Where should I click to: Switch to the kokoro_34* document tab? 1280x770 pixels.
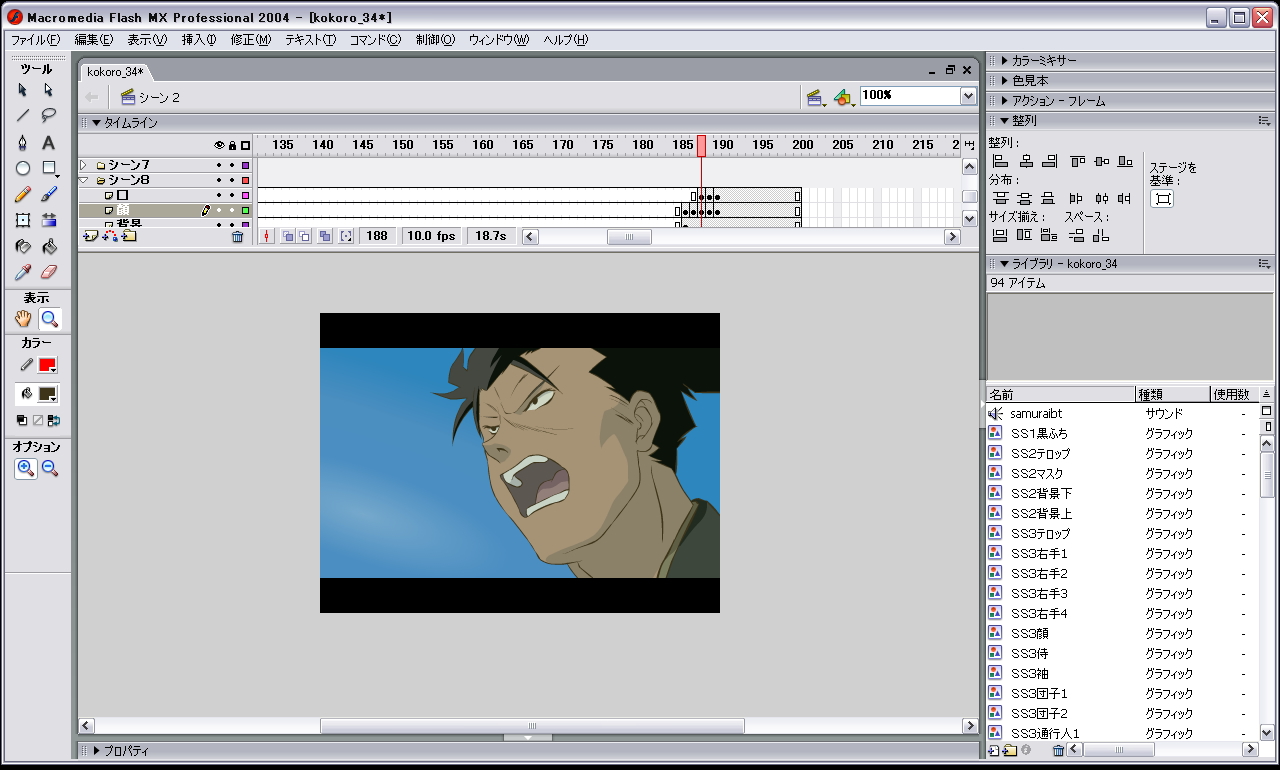click(116, 71)
